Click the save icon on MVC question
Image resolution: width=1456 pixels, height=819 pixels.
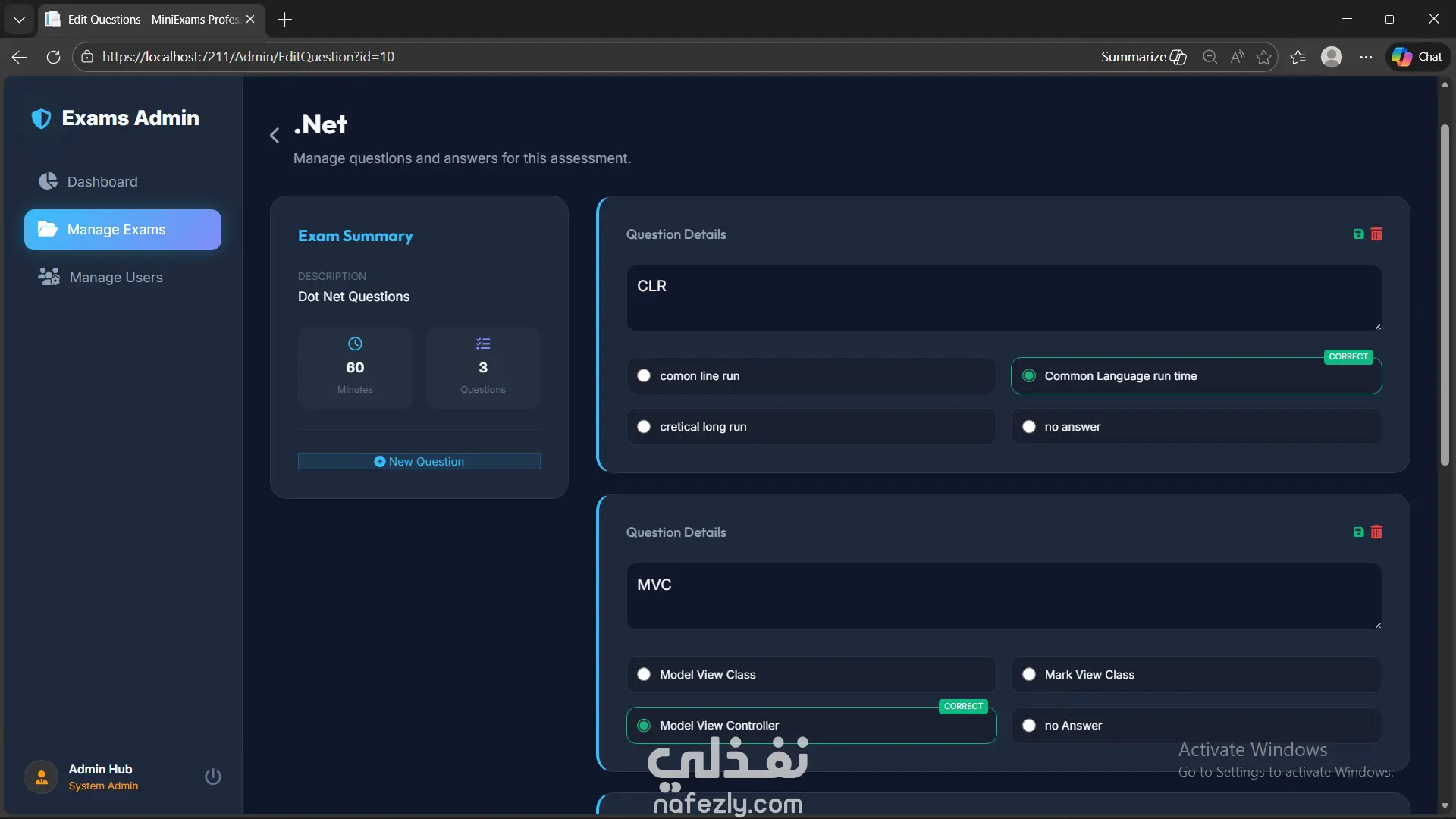tap(1358, 532)
